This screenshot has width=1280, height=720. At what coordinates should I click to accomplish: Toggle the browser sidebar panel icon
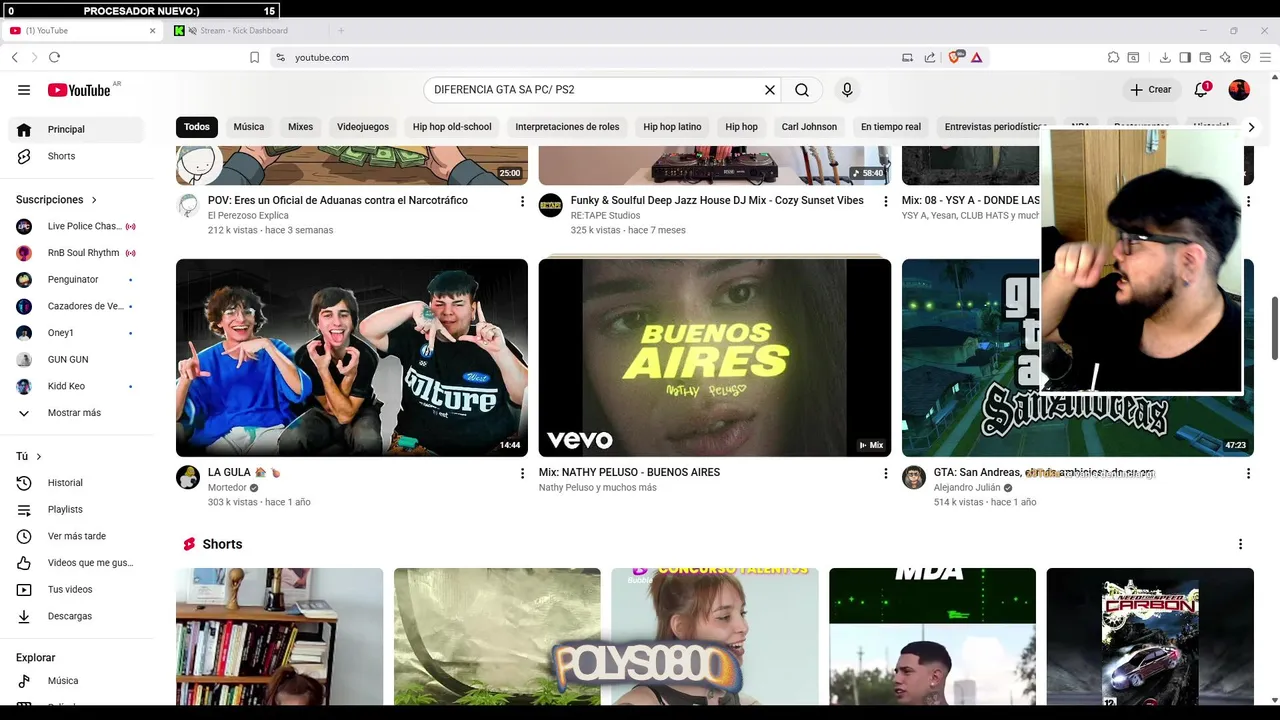(1185, 57)
